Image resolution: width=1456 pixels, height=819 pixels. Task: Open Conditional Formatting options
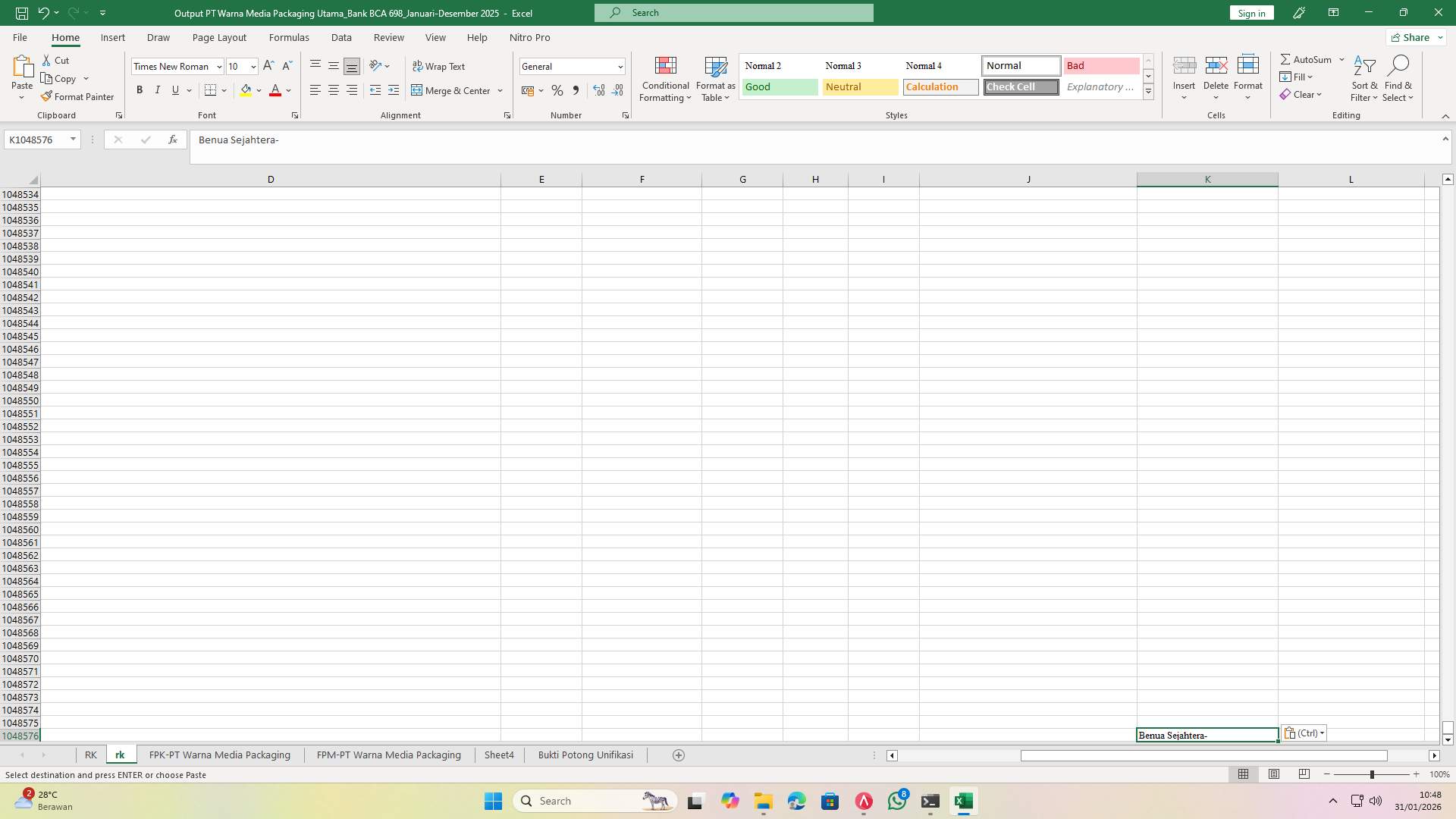click(x=665, y=79)
